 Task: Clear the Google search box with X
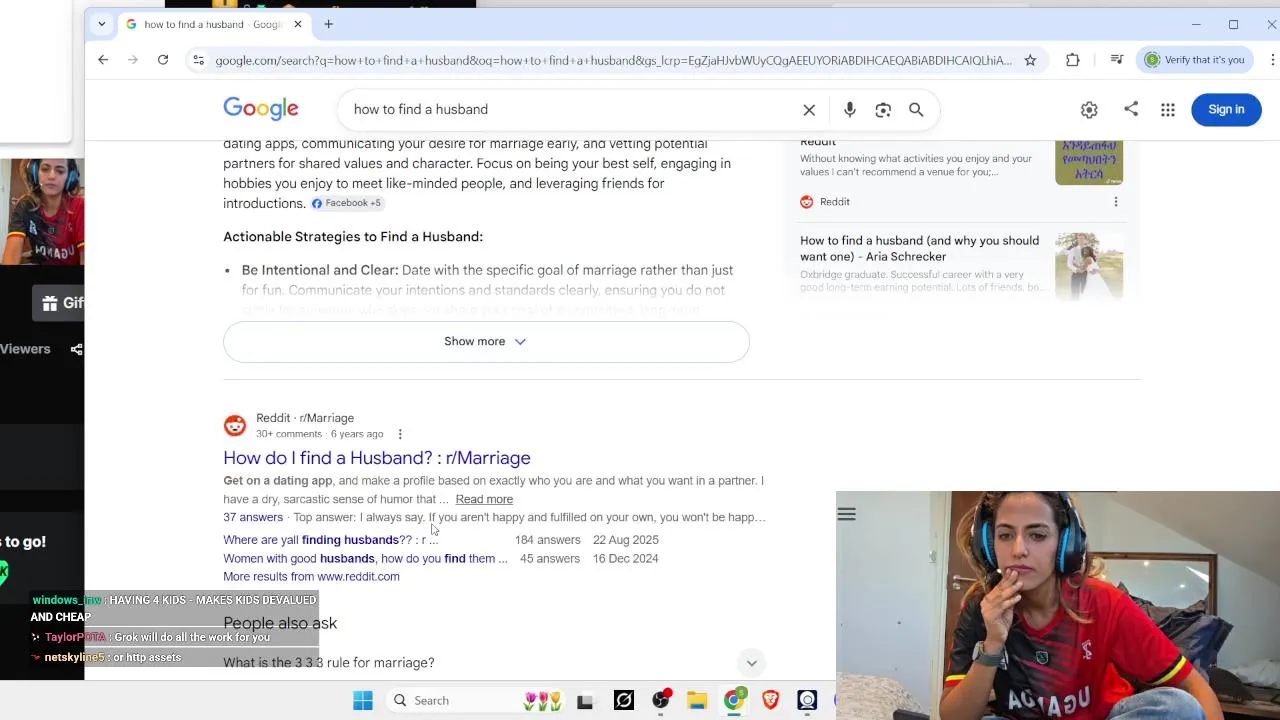(x=809, y=110)
